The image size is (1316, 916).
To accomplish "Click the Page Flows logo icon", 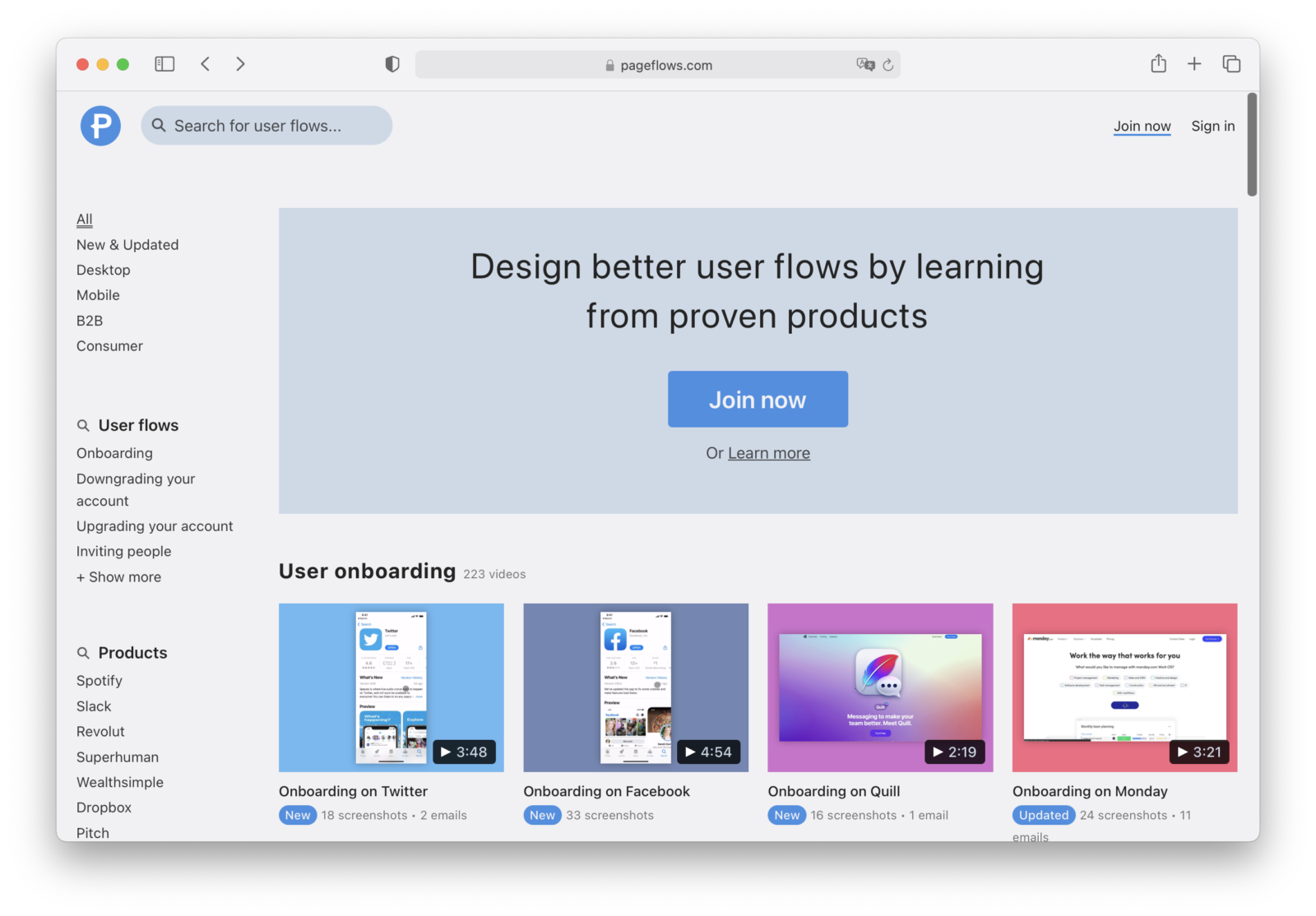I will tap(100, 126).
